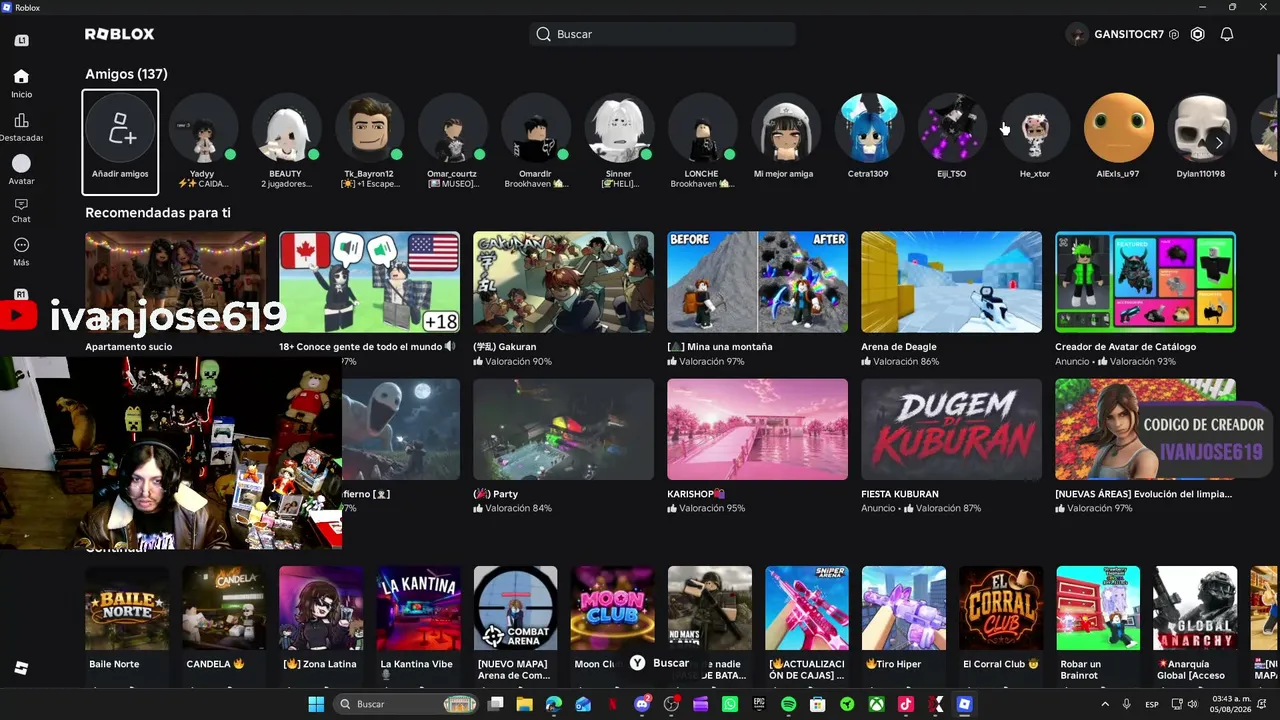Image resolution: width=1280 pixels, height=720 pixels.
Task: Open the 18+ Conoce gente game
Action: click(369, 282)
